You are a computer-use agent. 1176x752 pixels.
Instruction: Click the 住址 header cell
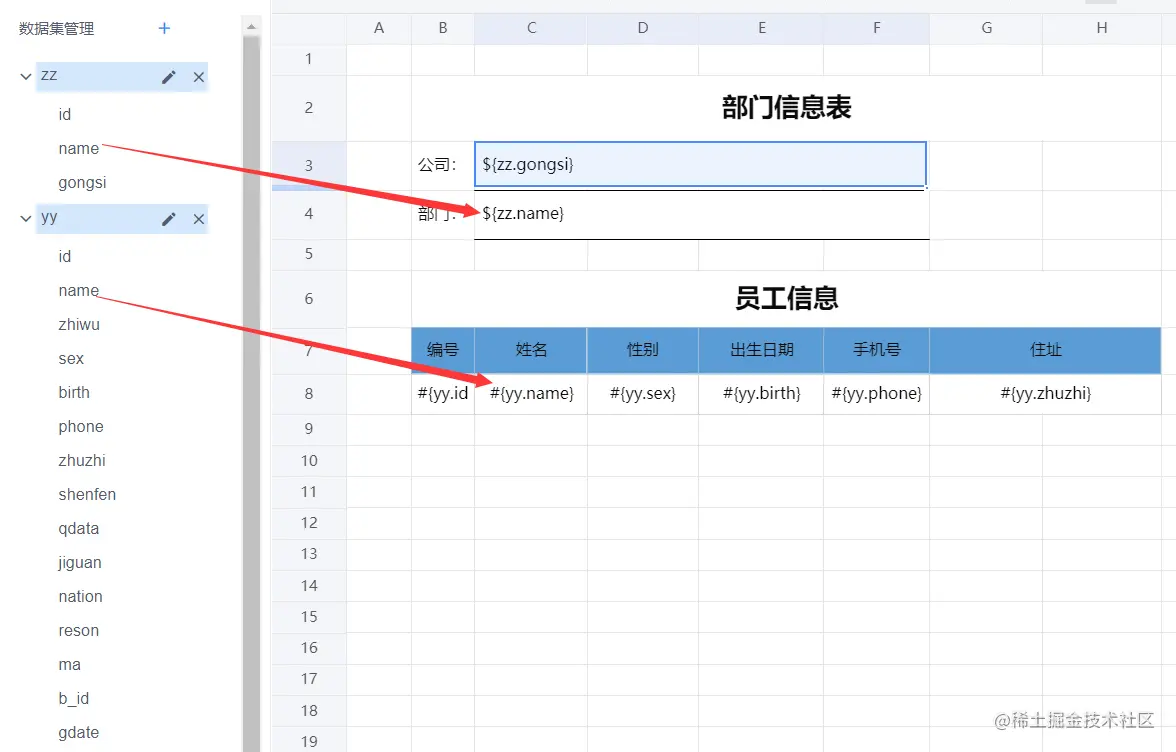(1046, 350)
